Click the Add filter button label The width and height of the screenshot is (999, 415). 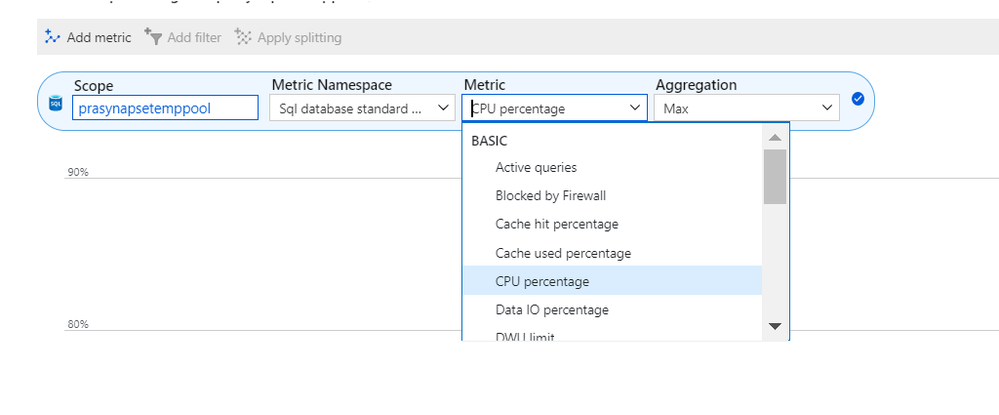(x=194, y=38)
